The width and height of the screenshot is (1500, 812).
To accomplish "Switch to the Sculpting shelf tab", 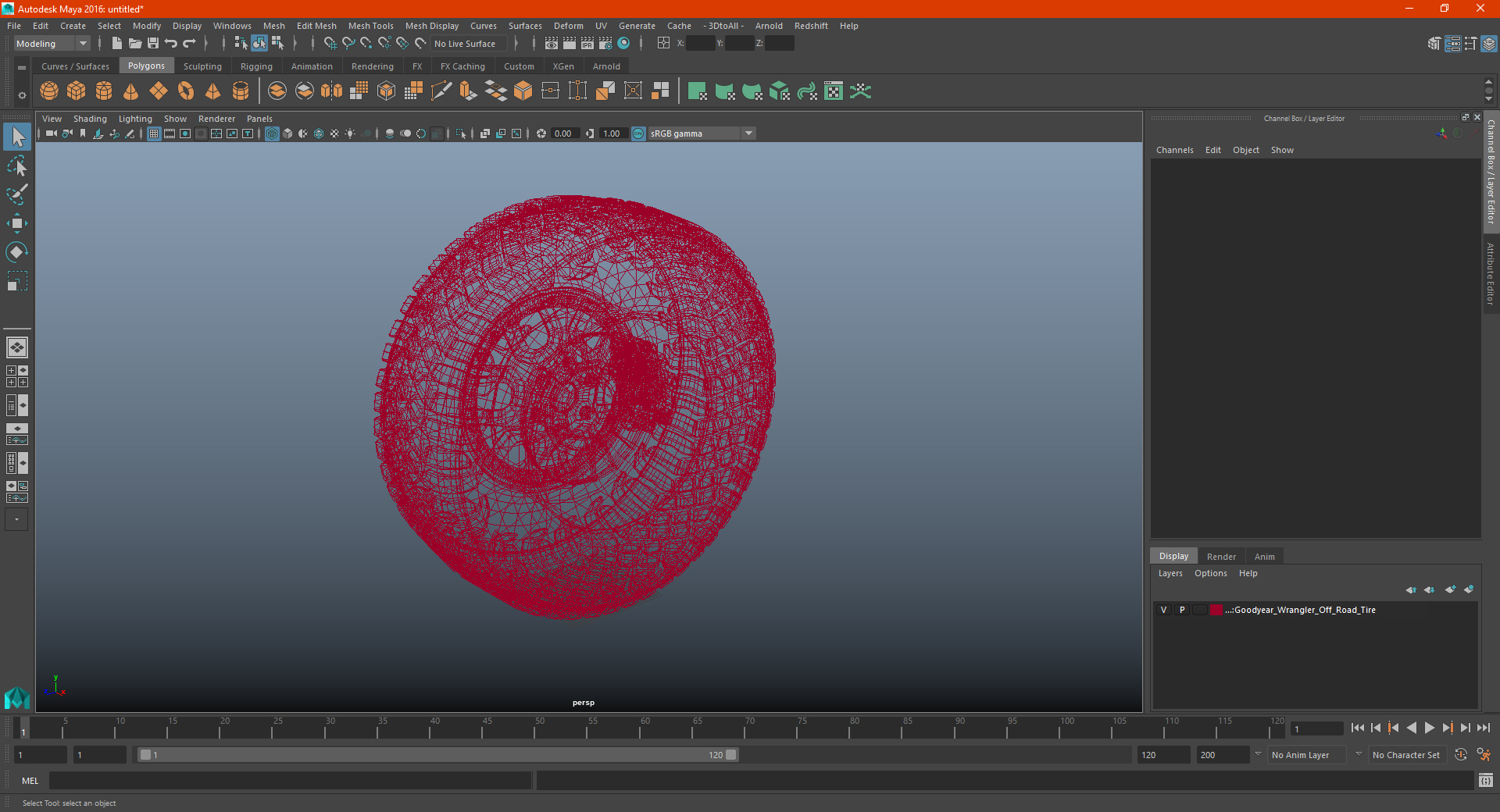I will coord(202,66).
